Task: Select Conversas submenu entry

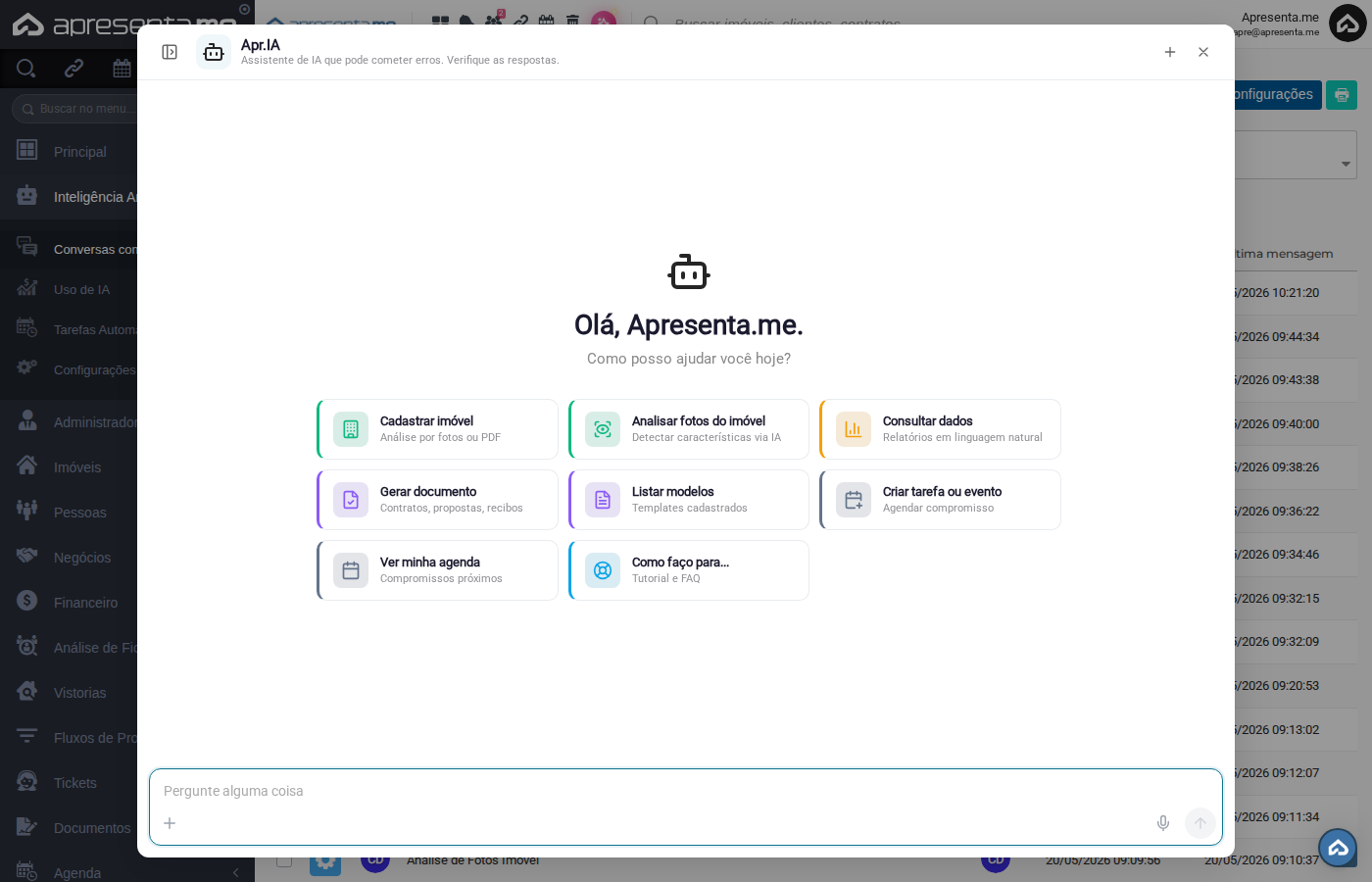Action: [69, 250]
